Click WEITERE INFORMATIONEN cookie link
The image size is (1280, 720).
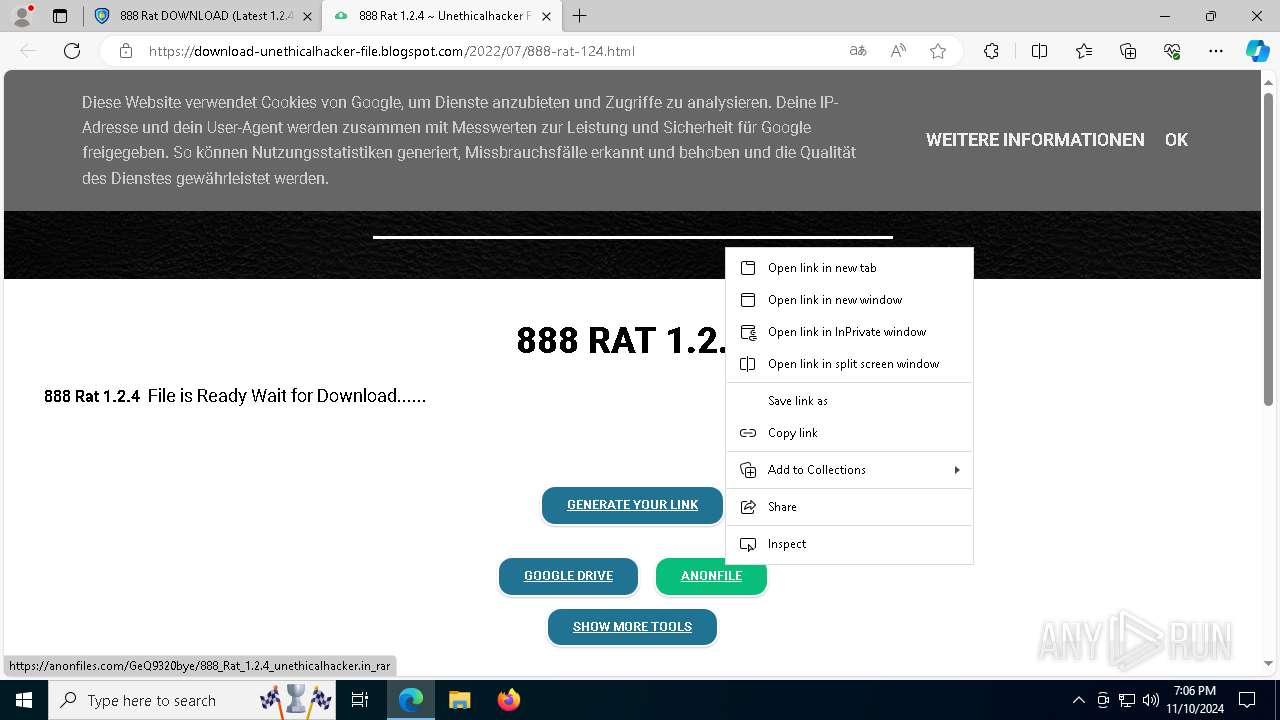click(1035, 140)
